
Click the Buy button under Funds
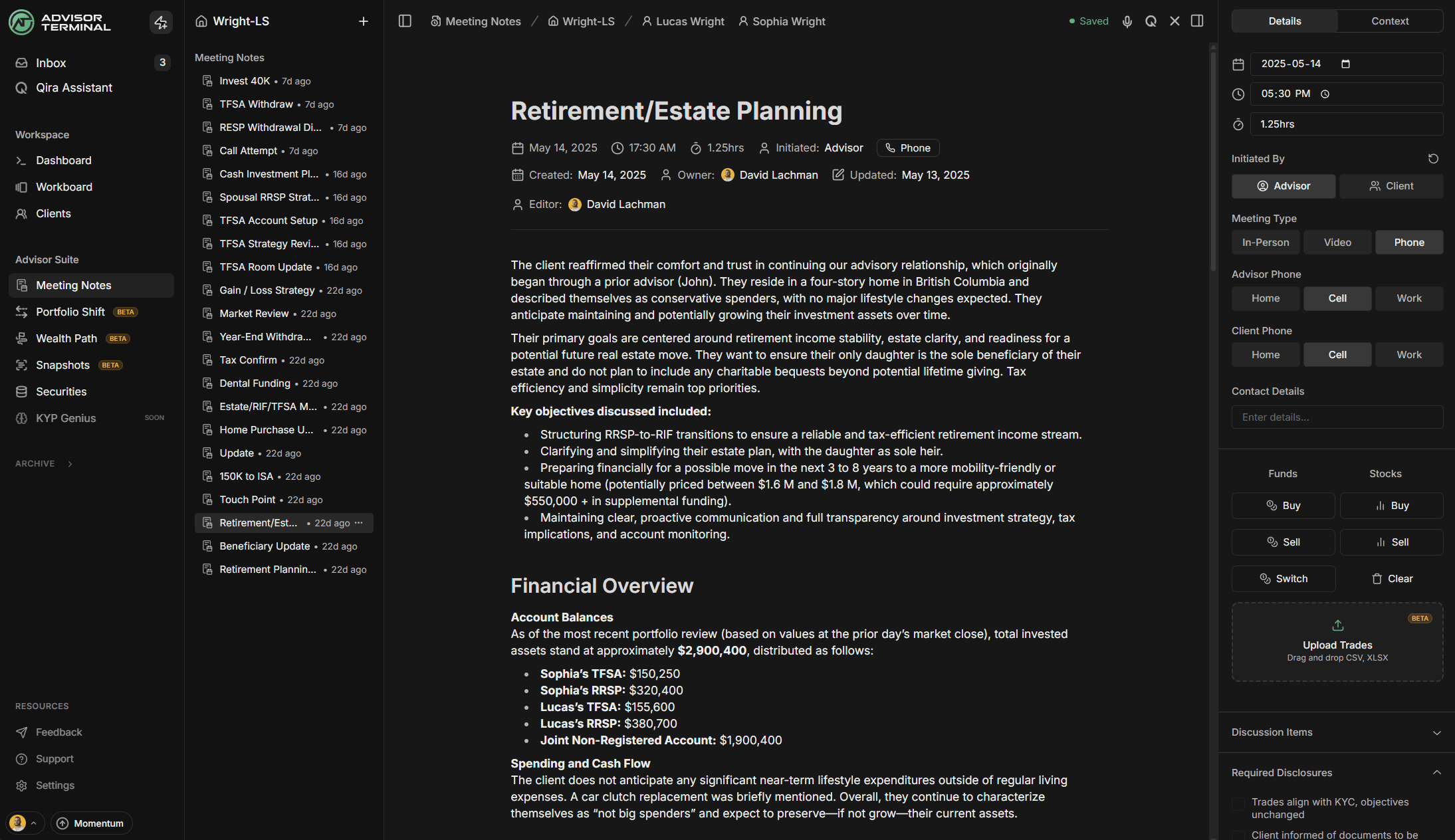(1283, 505)
